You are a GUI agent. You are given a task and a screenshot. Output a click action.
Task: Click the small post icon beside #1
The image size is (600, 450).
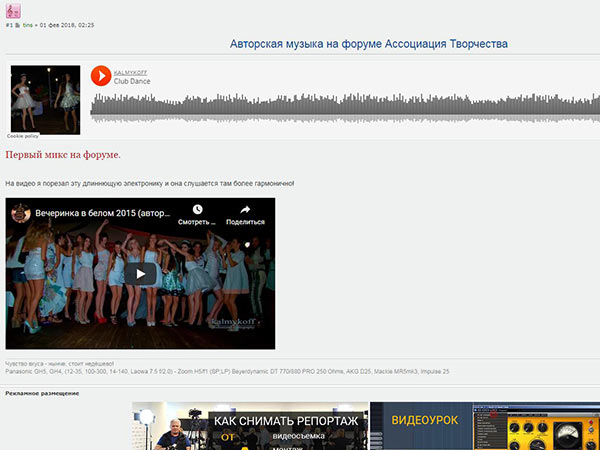pyautogui.click(x=18, y=25)
